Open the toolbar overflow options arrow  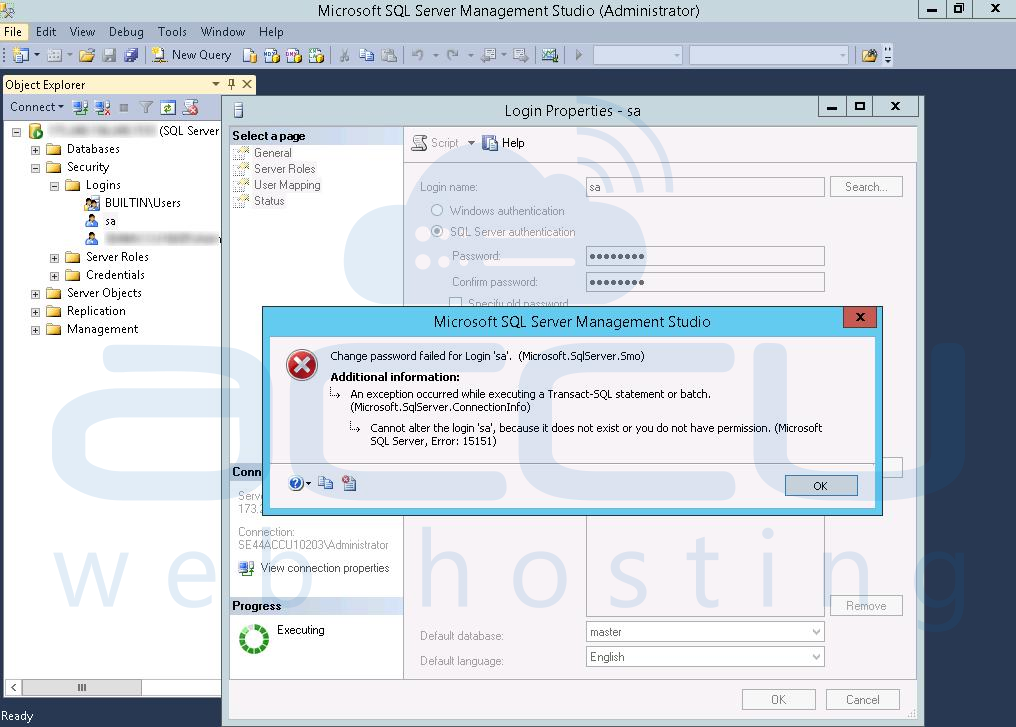[x=888, y=56]
